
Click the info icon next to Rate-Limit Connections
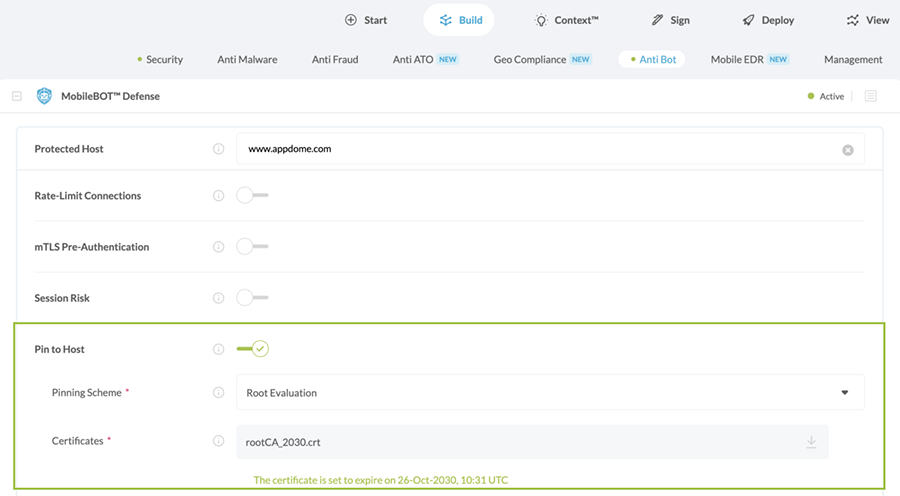pos(218,196)
